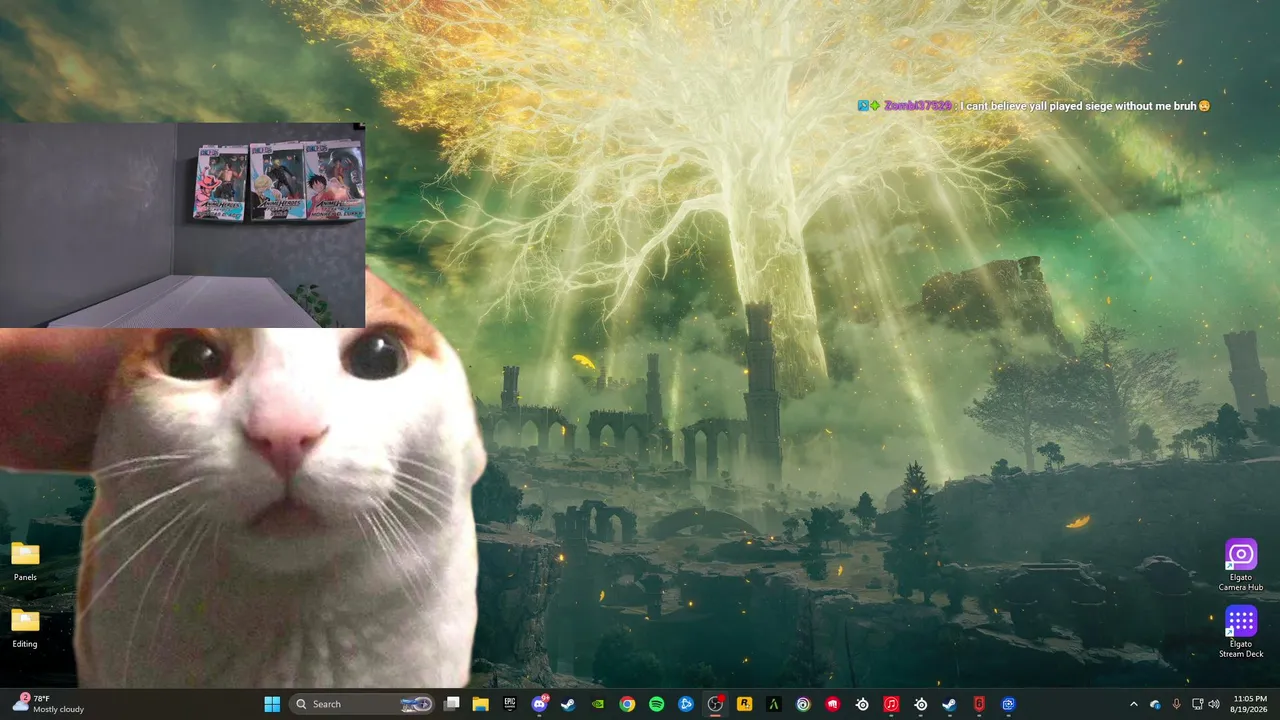Open the NVIDIA app on the taskbar

coord(598,704)
